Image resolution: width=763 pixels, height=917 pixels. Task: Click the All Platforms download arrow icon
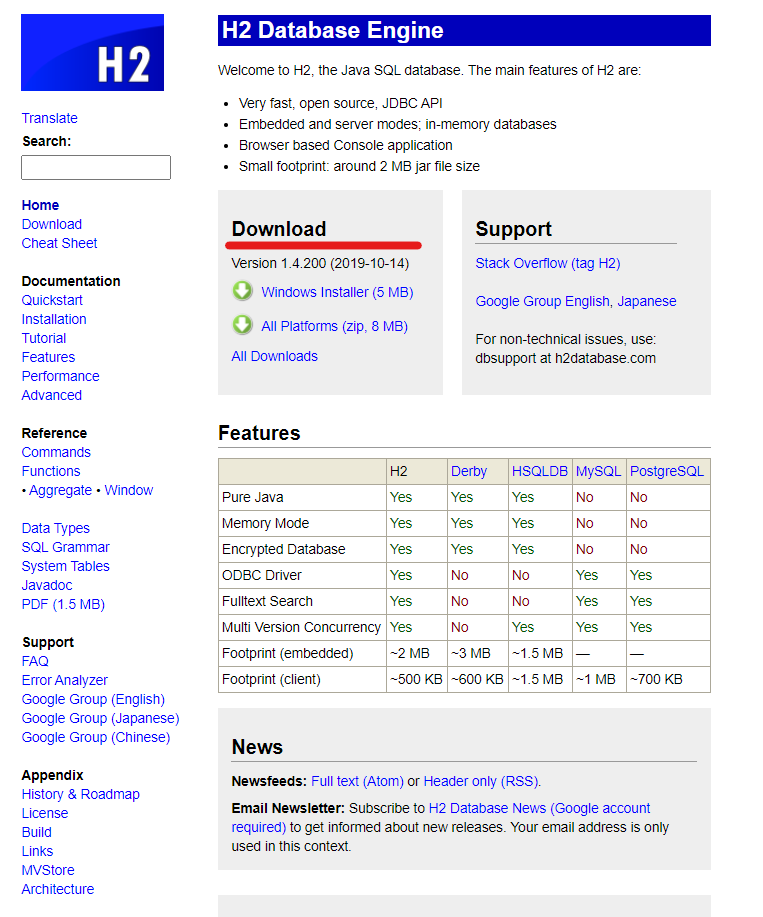[242, 325]
